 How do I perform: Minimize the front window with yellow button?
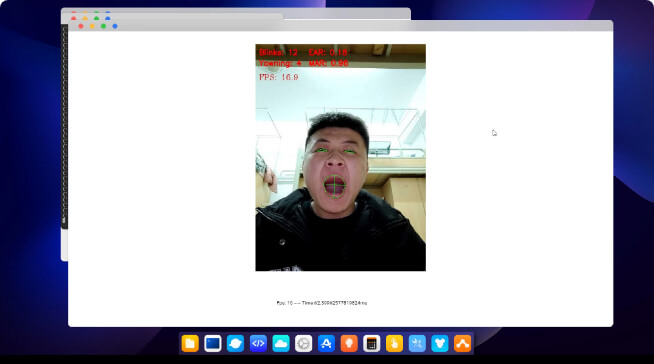[x=92, y=26]
